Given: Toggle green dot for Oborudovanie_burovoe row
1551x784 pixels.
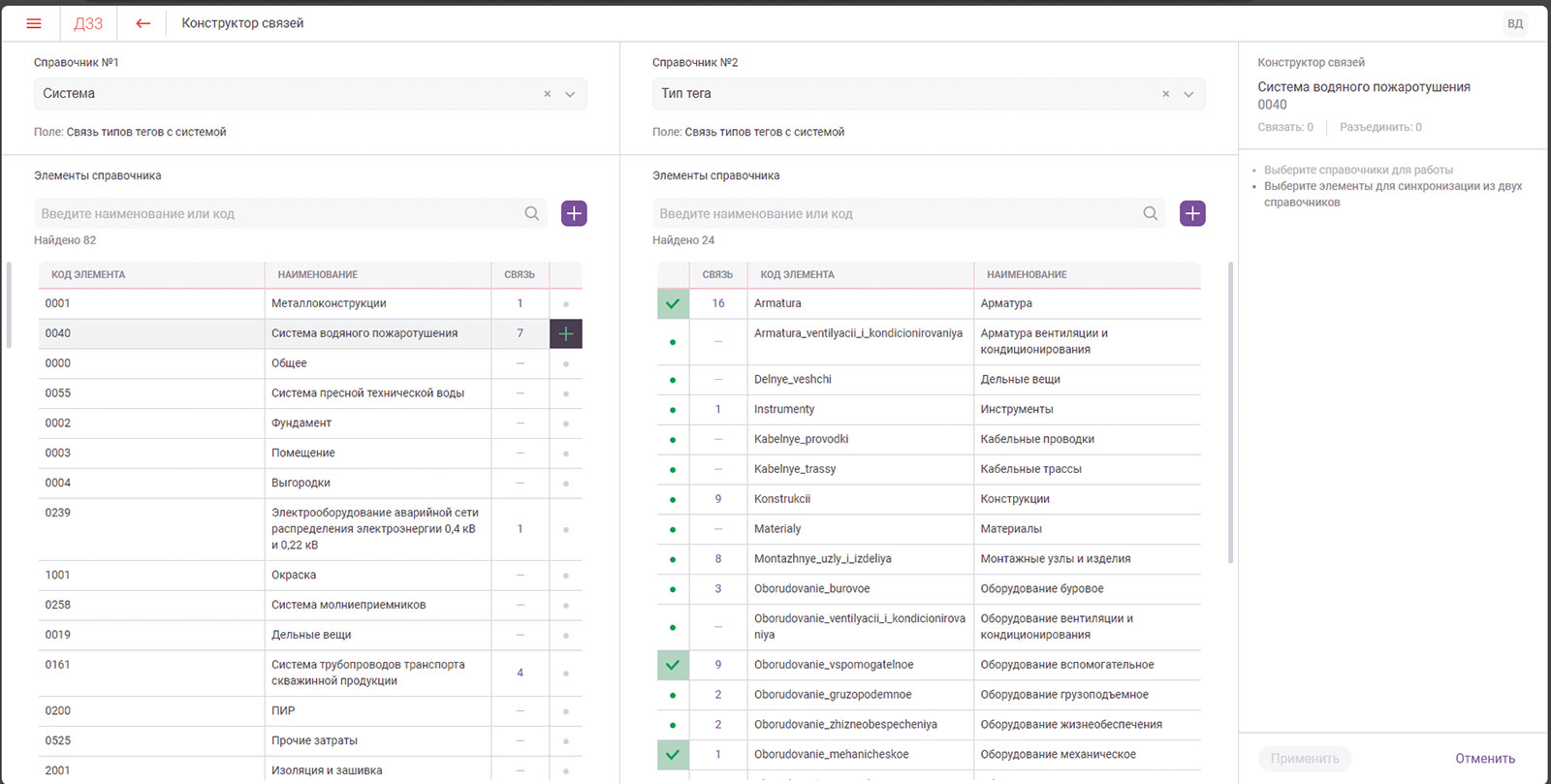Looking at the screenshot, I should coord(673,589).
